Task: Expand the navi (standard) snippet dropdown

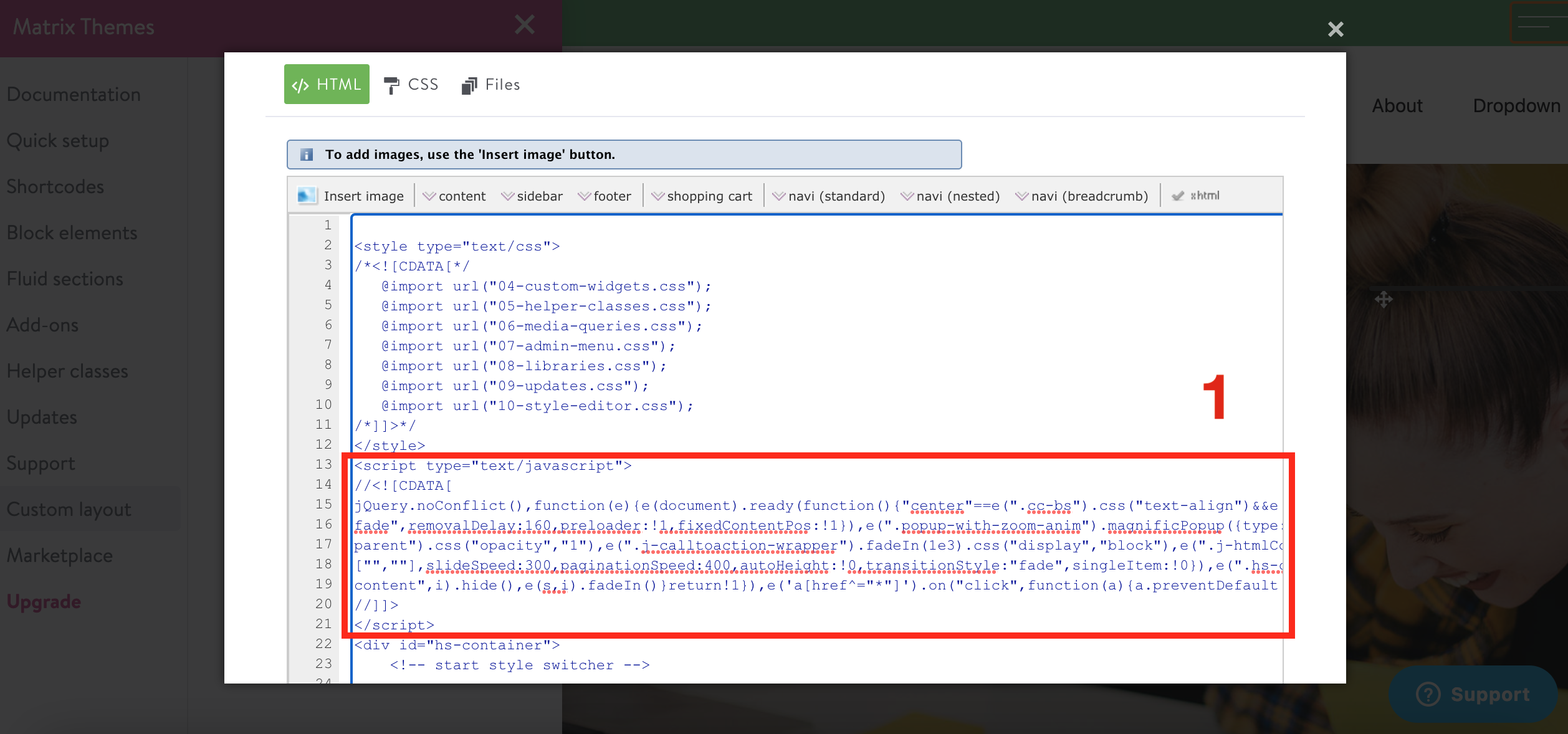Action: (x=779, y=195)
